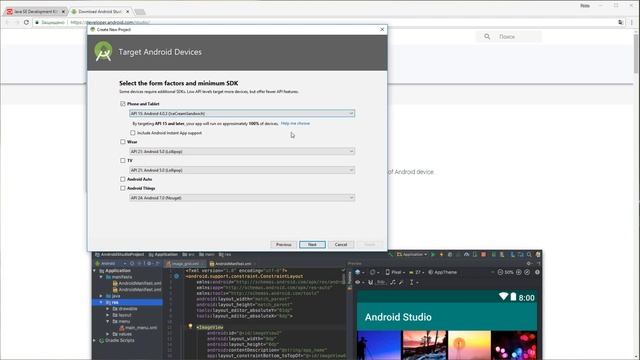Screen dimensions: 640x360
Task: Click the Application breadcrumb in navigation bar
Action: (163, 254)
